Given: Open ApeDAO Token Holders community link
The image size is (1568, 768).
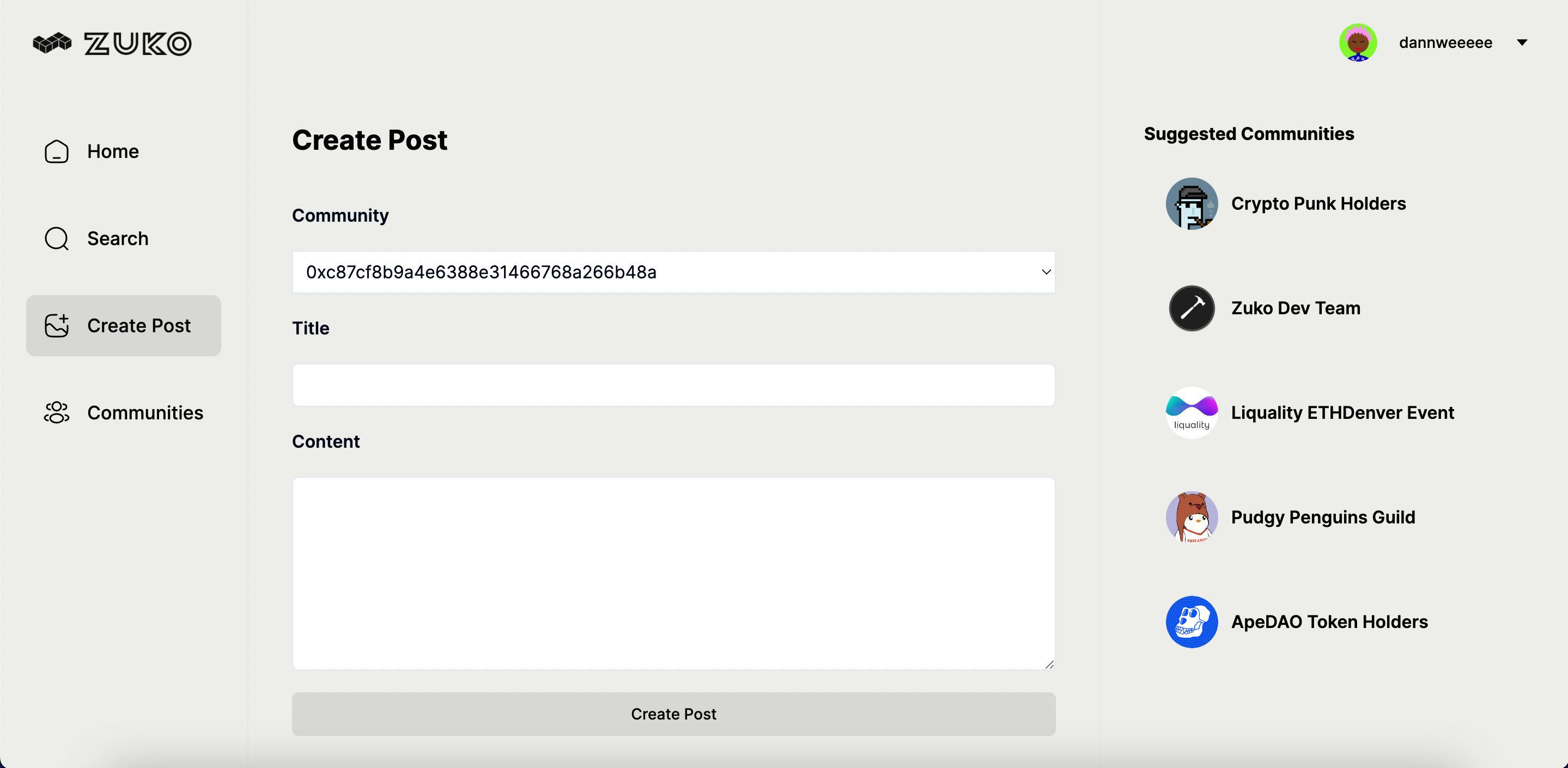Looking at the screenshot, I should click(x=1329, y=622).
